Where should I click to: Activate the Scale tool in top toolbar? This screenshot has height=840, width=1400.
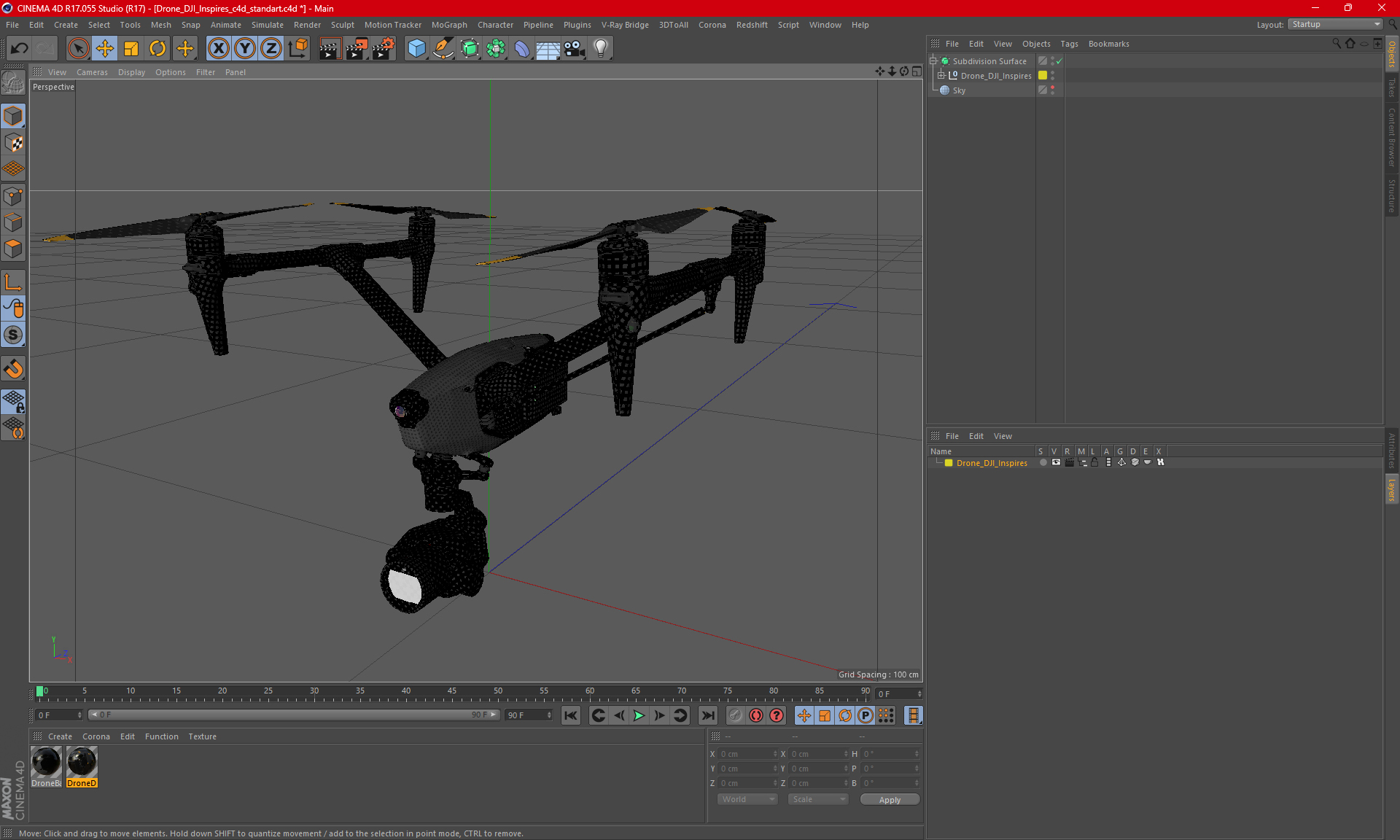pyautogui.click(x=131, y=48)
